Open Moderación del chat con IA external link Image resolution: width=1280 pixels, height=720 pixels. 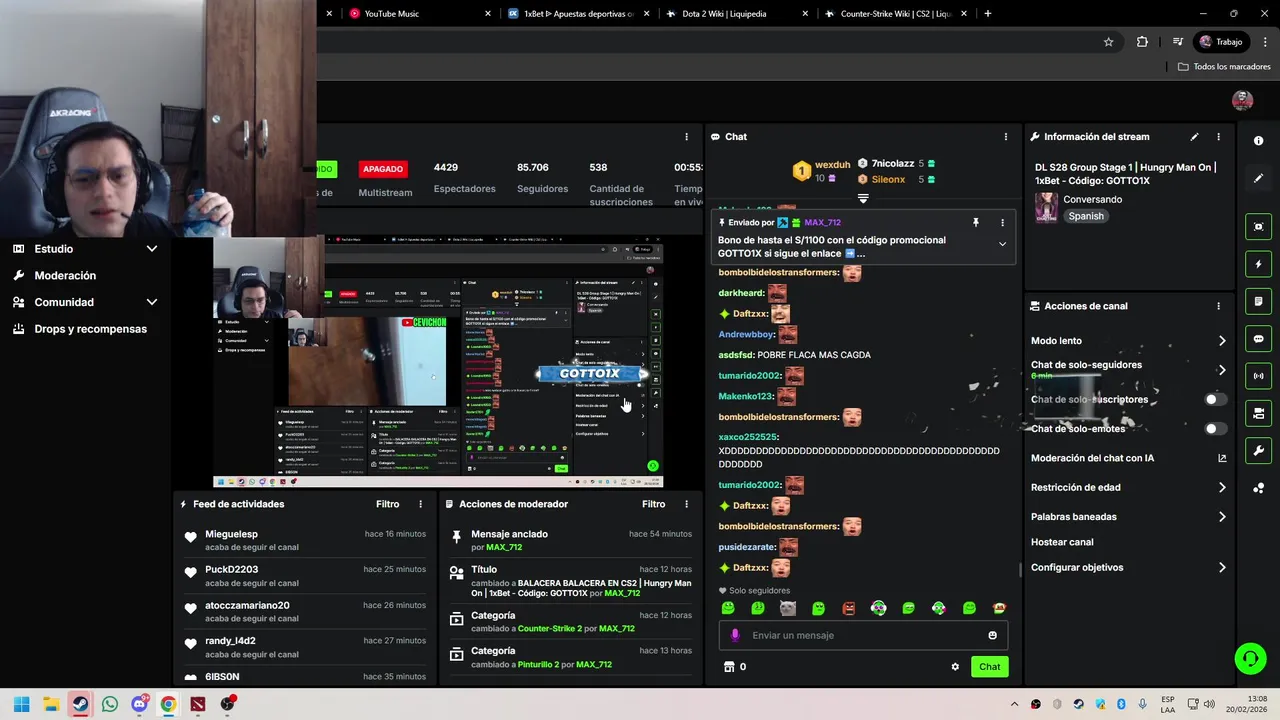coord(1222,458)
